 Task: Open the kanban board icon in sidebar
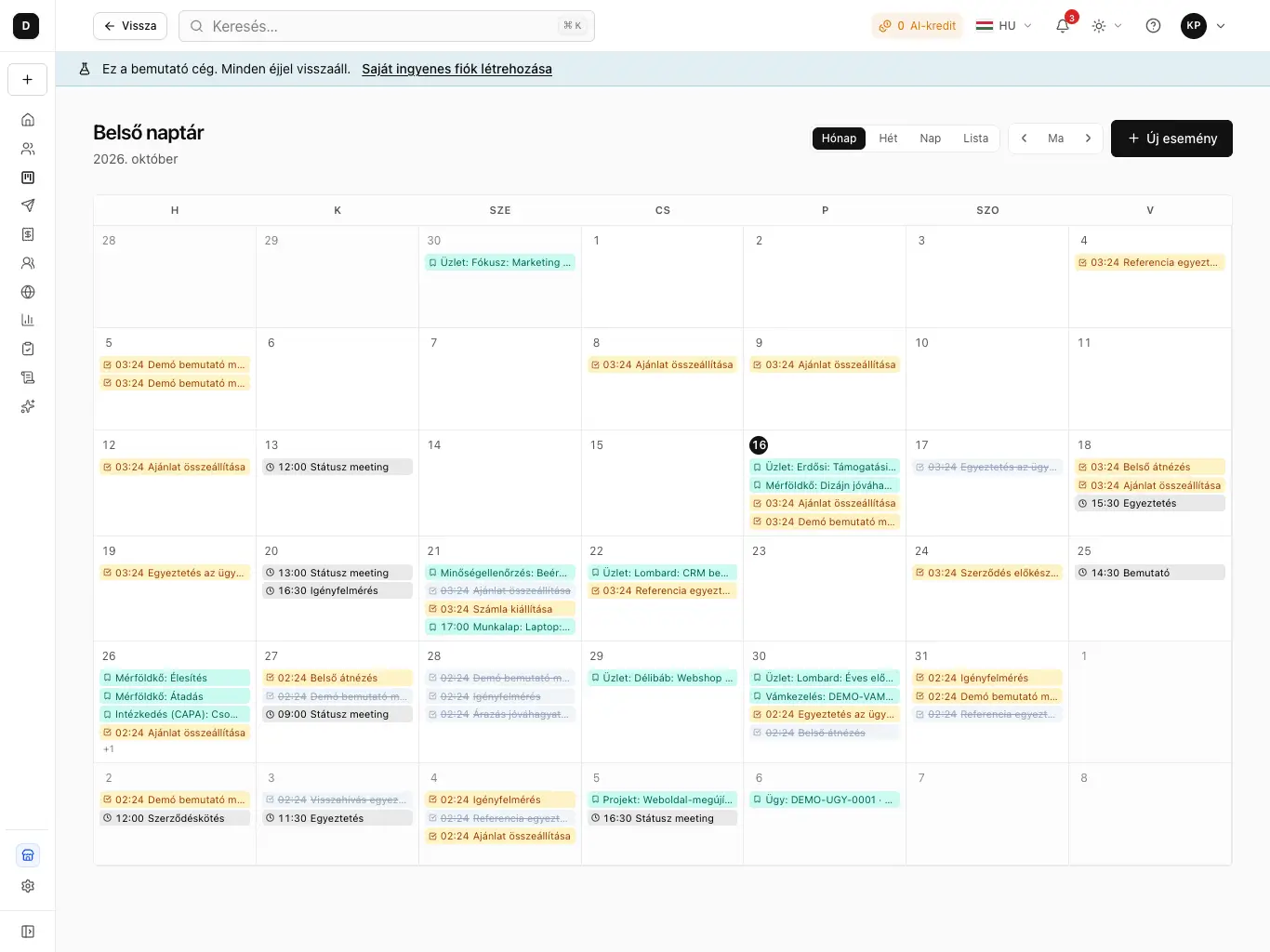pos(28,178)
